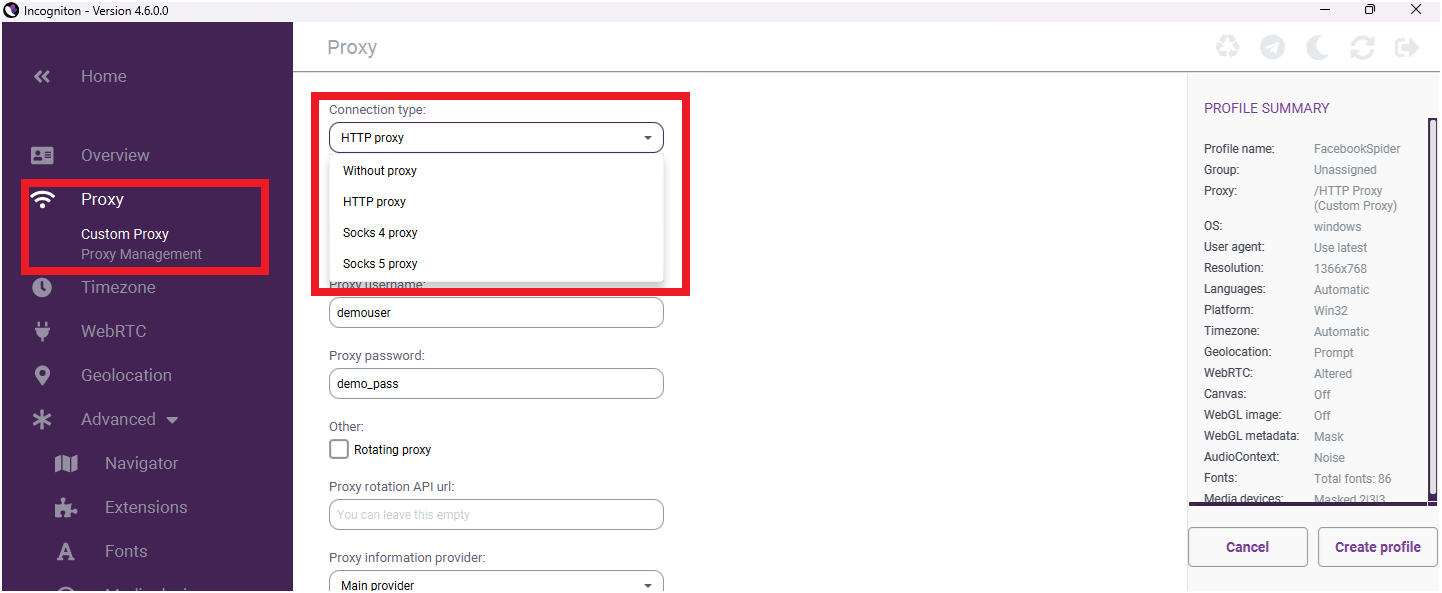Click the Create profile button
The width and height of the screenshot is (1442, 593).
tap(1377, 547)
